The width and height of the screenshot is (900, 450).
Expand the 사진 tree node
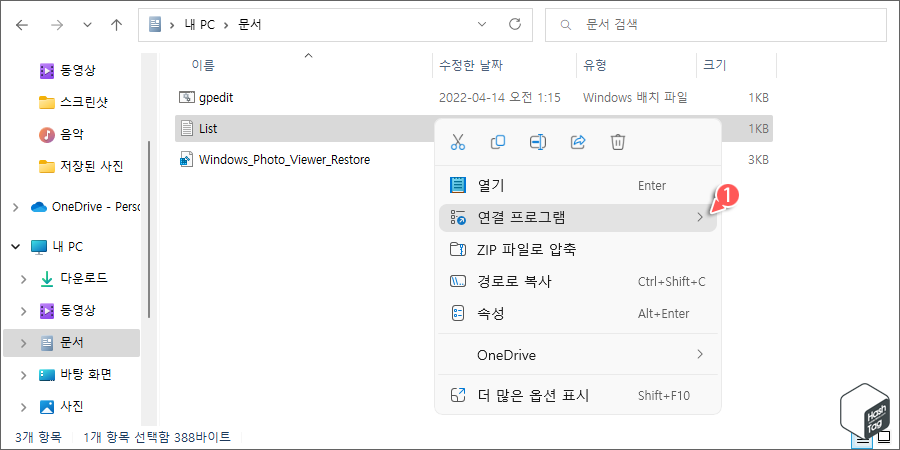click(x=24, y=408)
